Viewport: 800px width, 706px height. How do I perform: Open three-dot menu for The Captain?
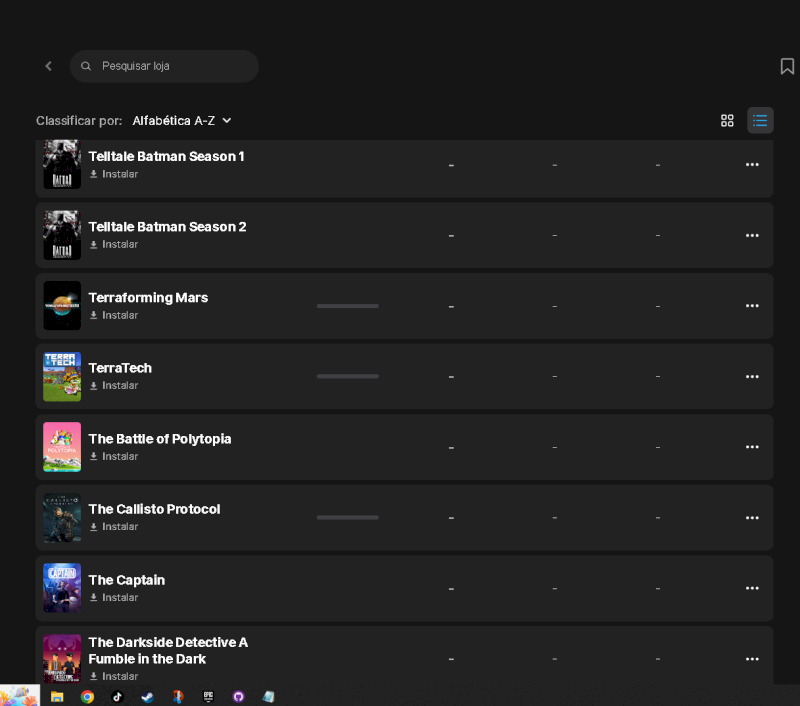(x=752, y=588)
